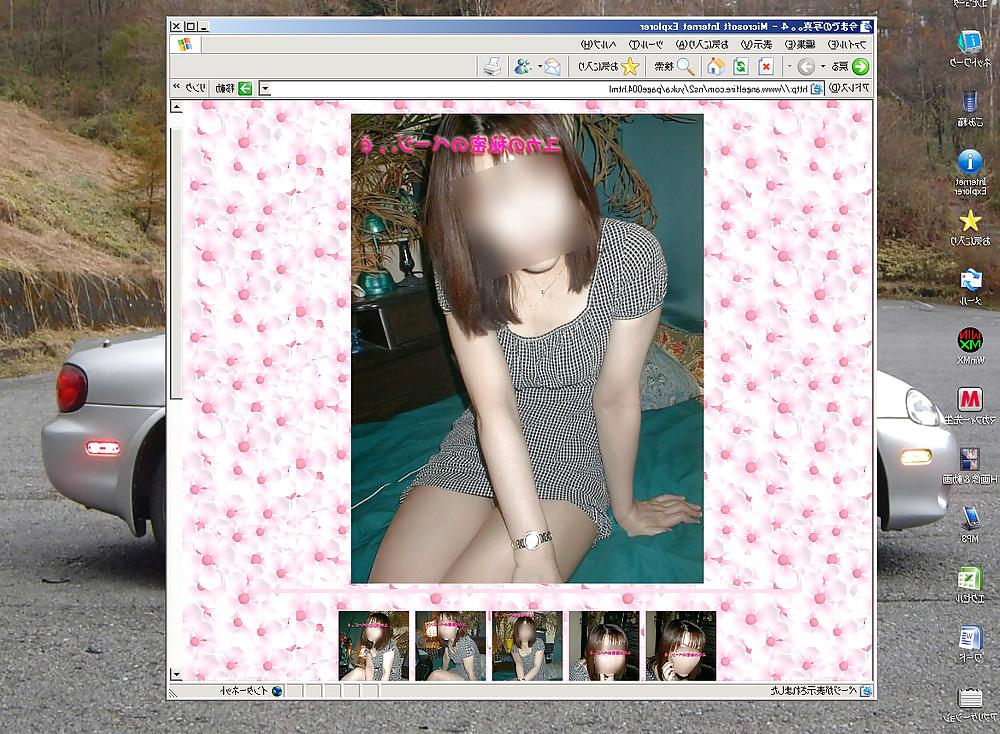Maximize the Internet Explorer window
The image size is (1000, 734).
click(190, 26)
